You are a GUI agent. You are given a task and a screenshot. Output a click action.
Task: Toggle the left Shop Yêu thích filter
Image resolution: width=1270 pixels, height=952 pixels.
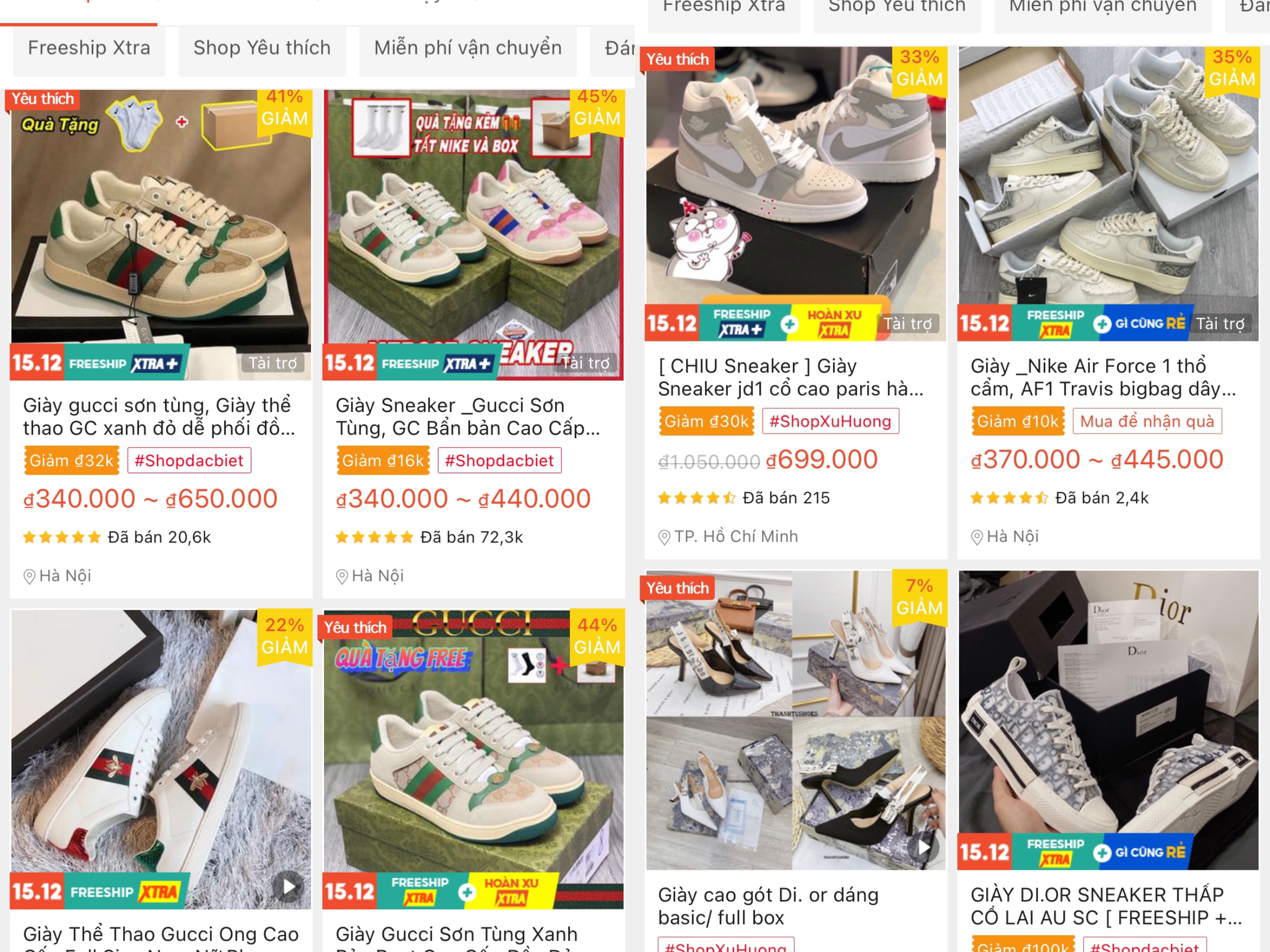pos(262,48)
